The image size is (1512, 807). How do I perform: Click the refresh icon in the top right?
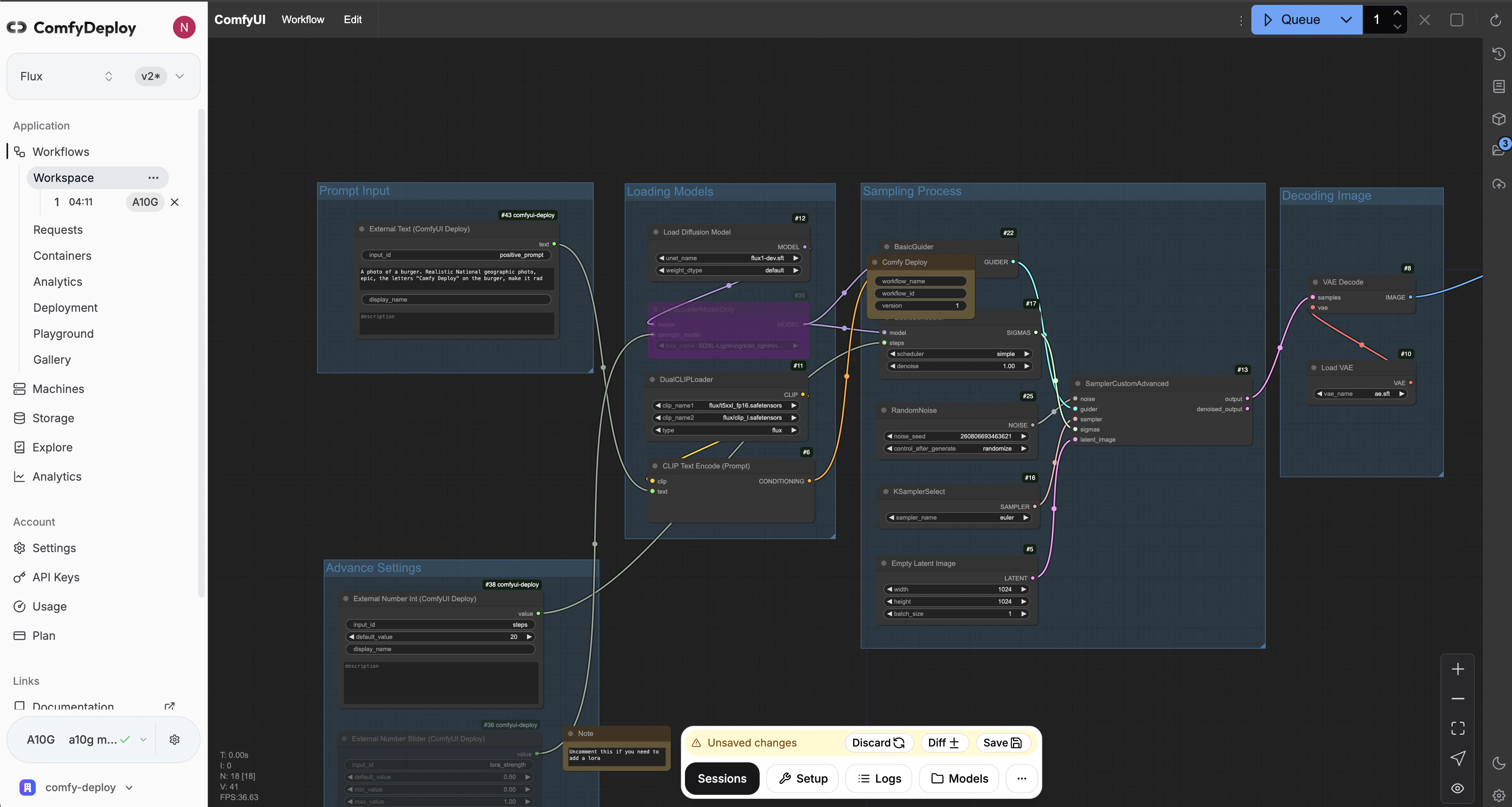pyautogui.click(x=1495, y=20)
